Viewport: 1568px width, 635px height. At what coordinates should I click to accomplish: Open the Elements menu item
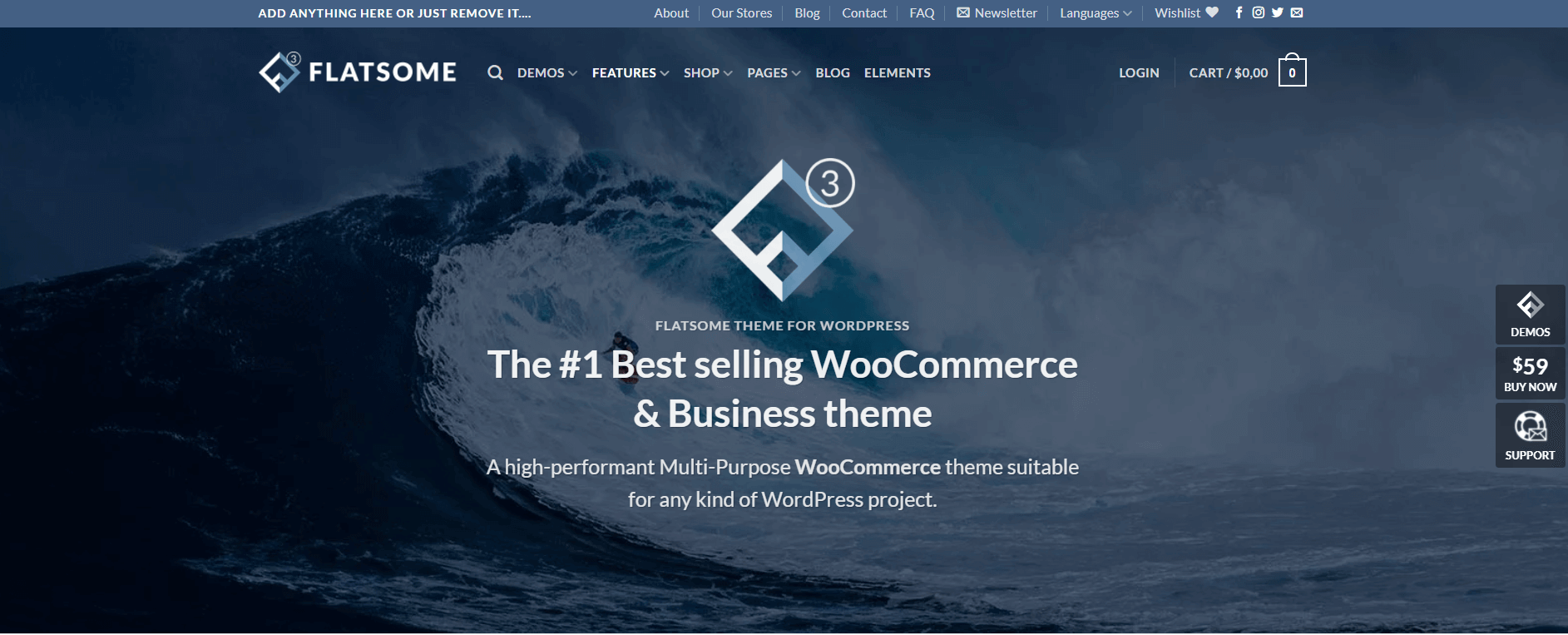(x=898, y=72)
